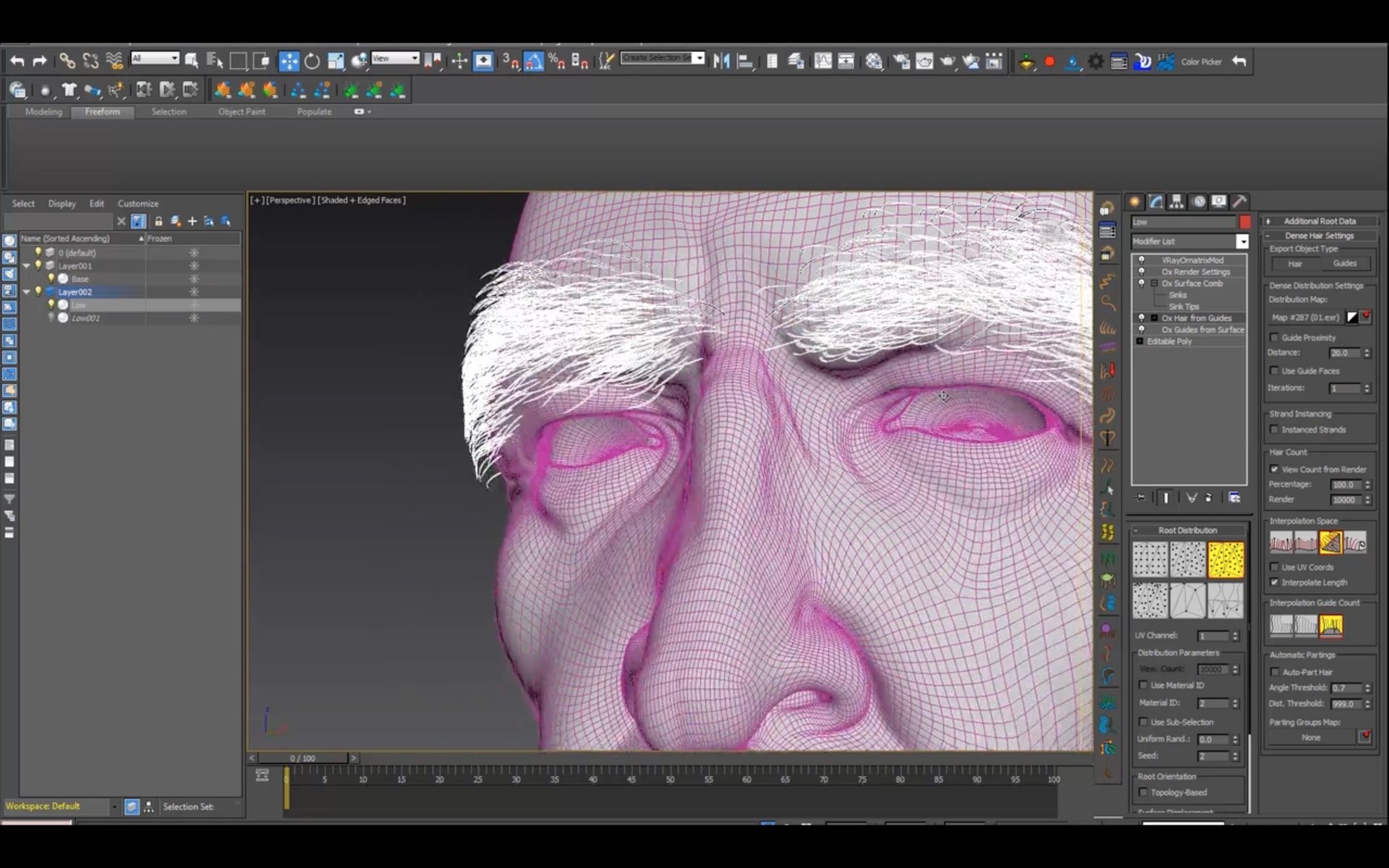The image size is (1389, 868).
Task: Open the Material Editor icon
Action: [874, 61]
